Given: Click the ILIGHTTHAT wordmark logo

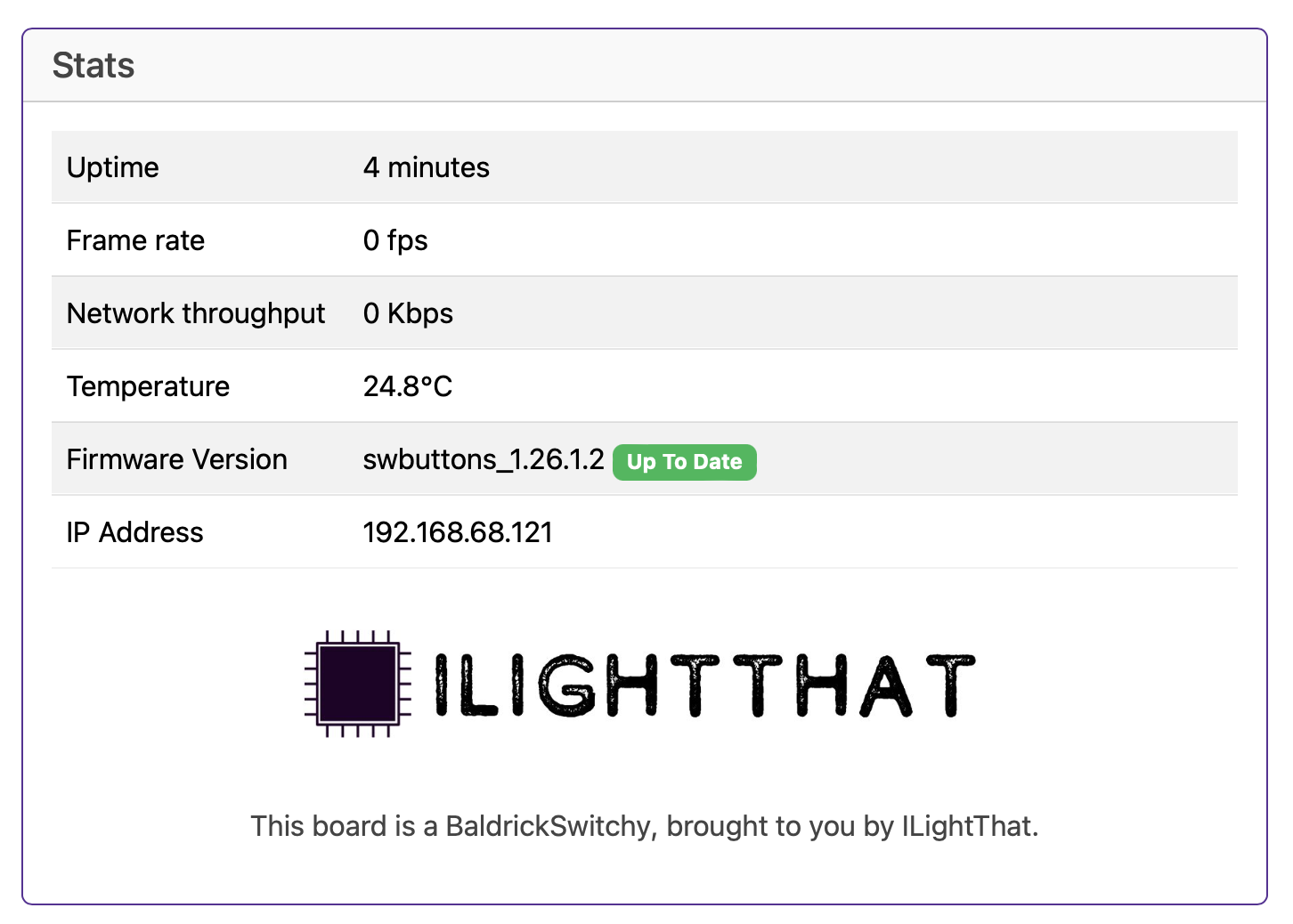Looking at the screenshot, I should pyautogui.click(x=705, y=685).
